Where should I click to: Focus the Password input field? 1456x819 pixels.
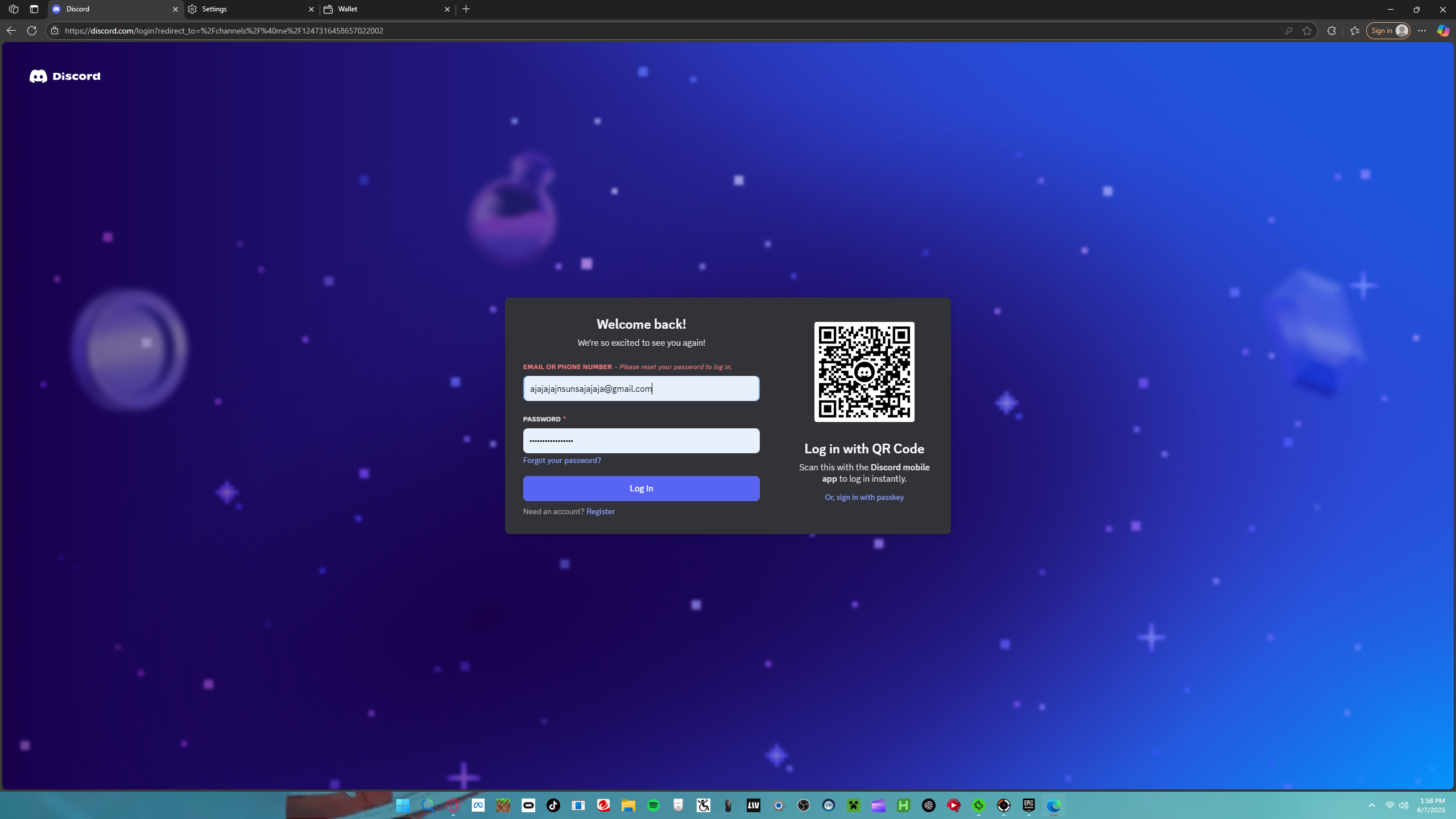641,441
